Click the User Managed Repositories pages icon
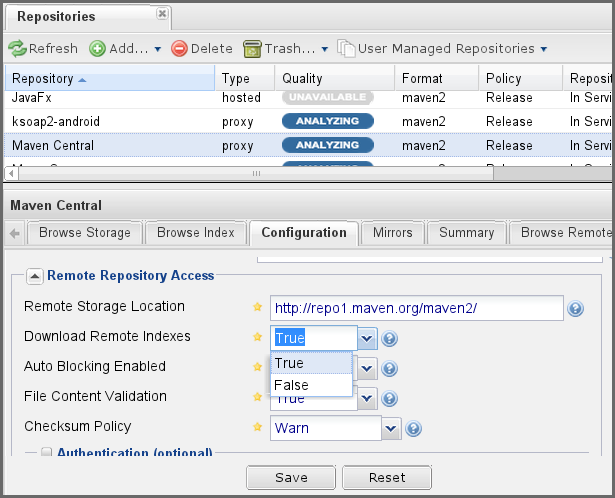The image size is (615, 498). click(346, 49)
